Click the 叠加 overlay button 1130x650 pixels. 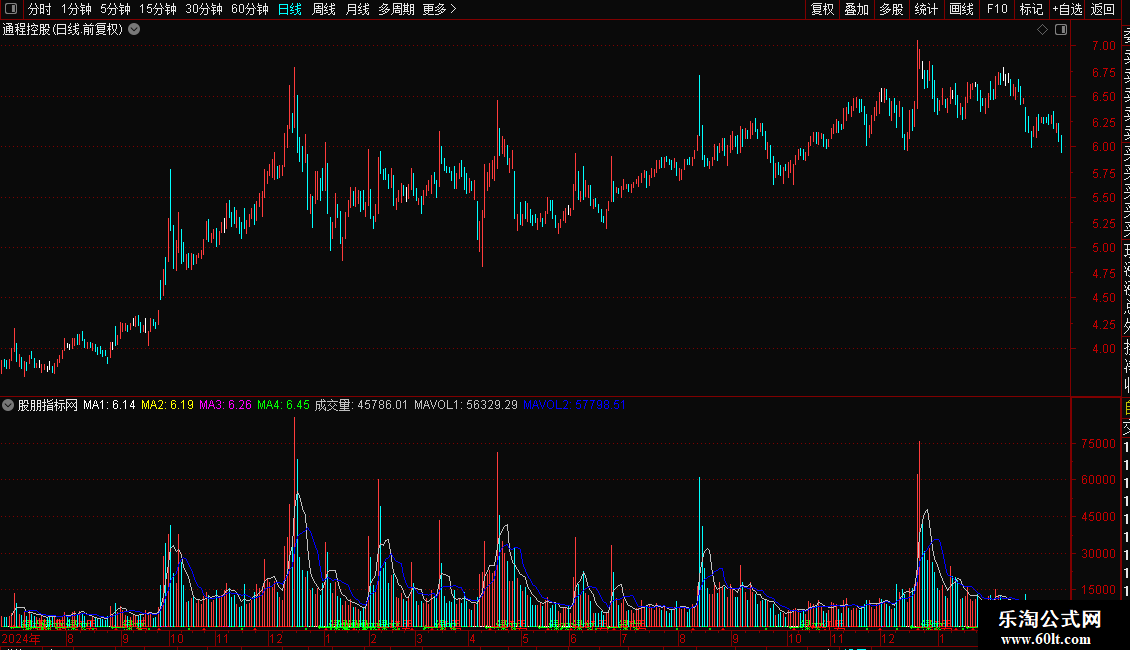[x=857, y=9]
